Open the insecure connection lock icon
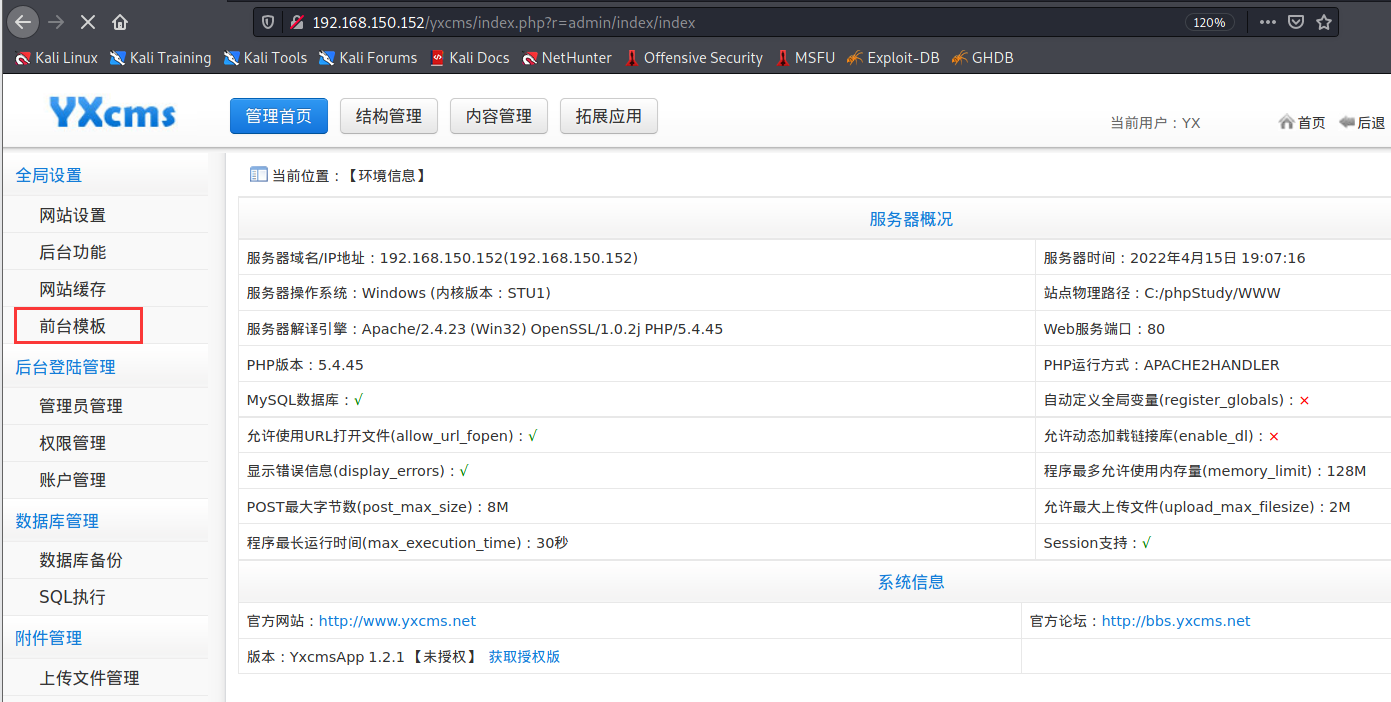The width and height of the screenshot is (1391, 702). tap(296, 22)
